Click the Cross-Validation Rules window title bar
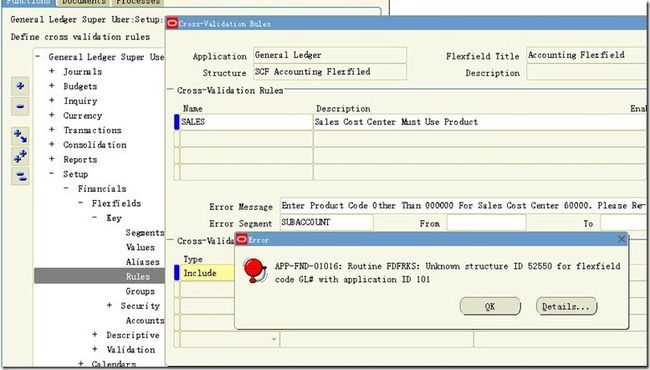The width and height of the screenshot is (650, 370). (x=406, y=24)
